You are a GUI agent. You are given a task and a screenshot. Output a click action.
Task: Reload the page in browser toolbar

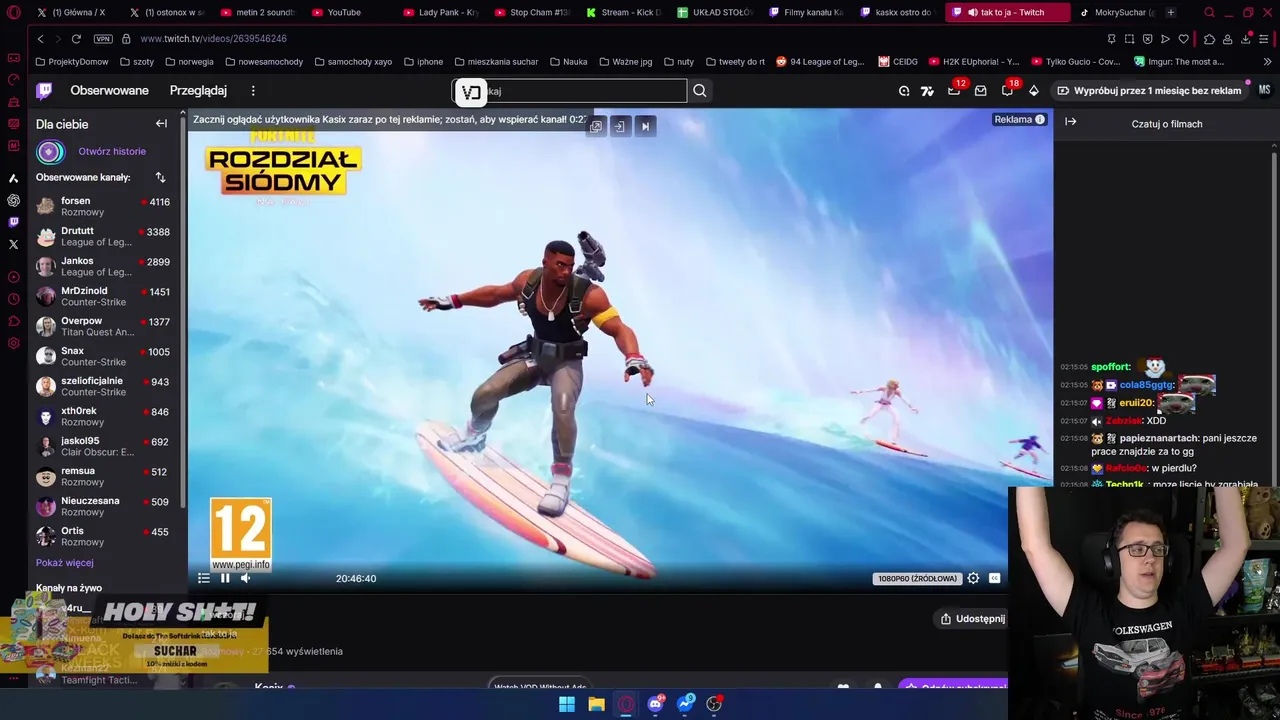click(76, 38)
